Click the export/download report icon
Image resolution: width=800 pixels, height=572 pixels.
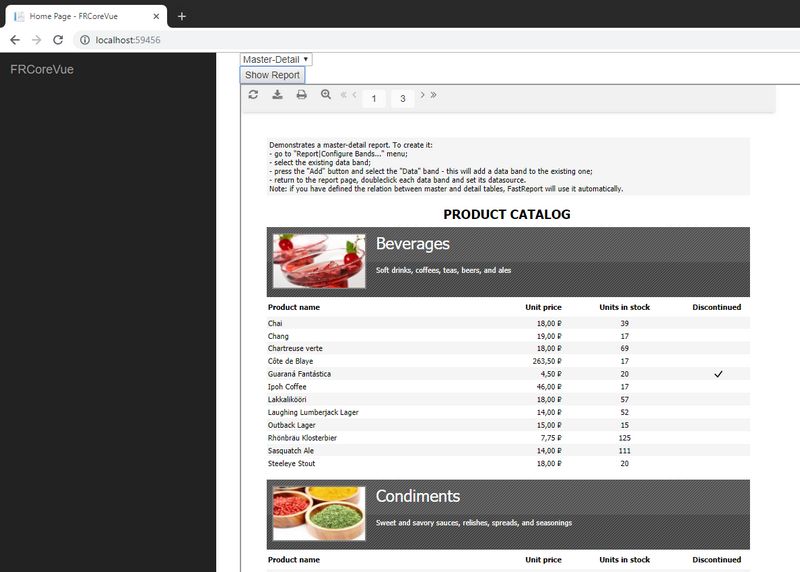click(278, 95)
